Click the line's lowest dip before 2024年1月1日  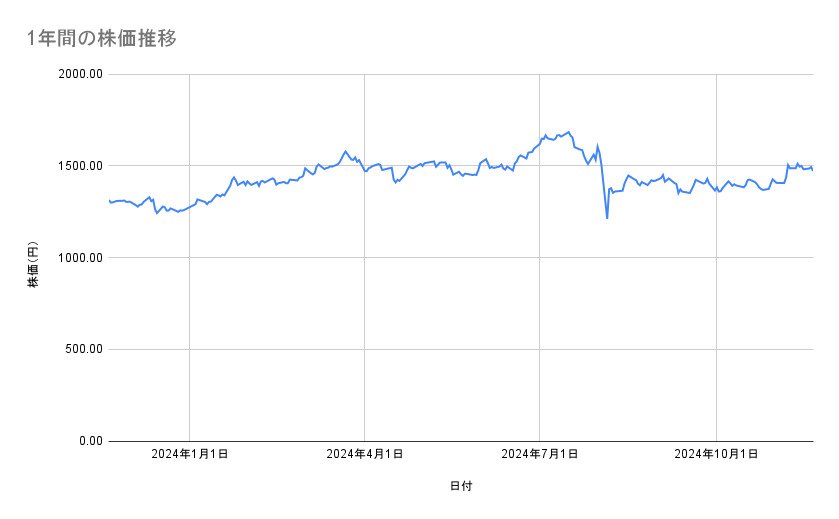[x=156, y=213]
